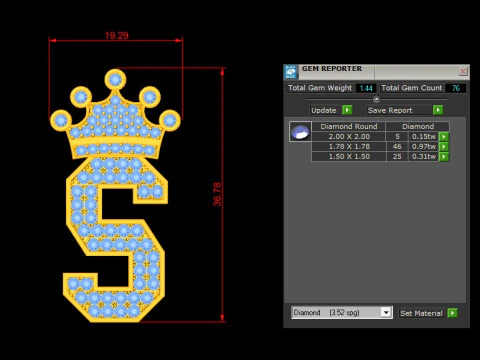
Task: Click the Total Gem Weight value 1.44
Action: click(366, 88)
